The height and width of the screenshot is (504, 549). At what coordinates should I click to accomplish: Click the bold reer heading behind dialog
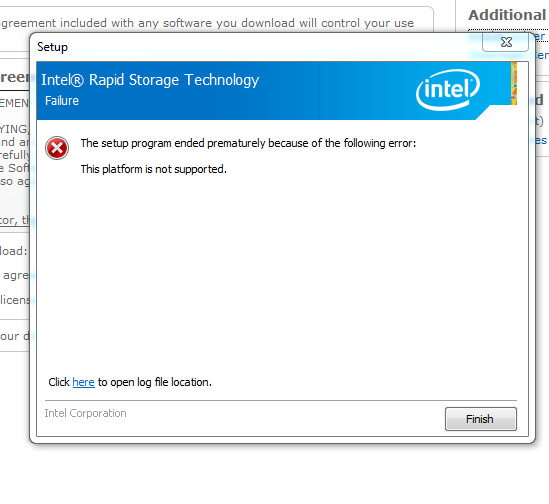[x=15, y=77]
